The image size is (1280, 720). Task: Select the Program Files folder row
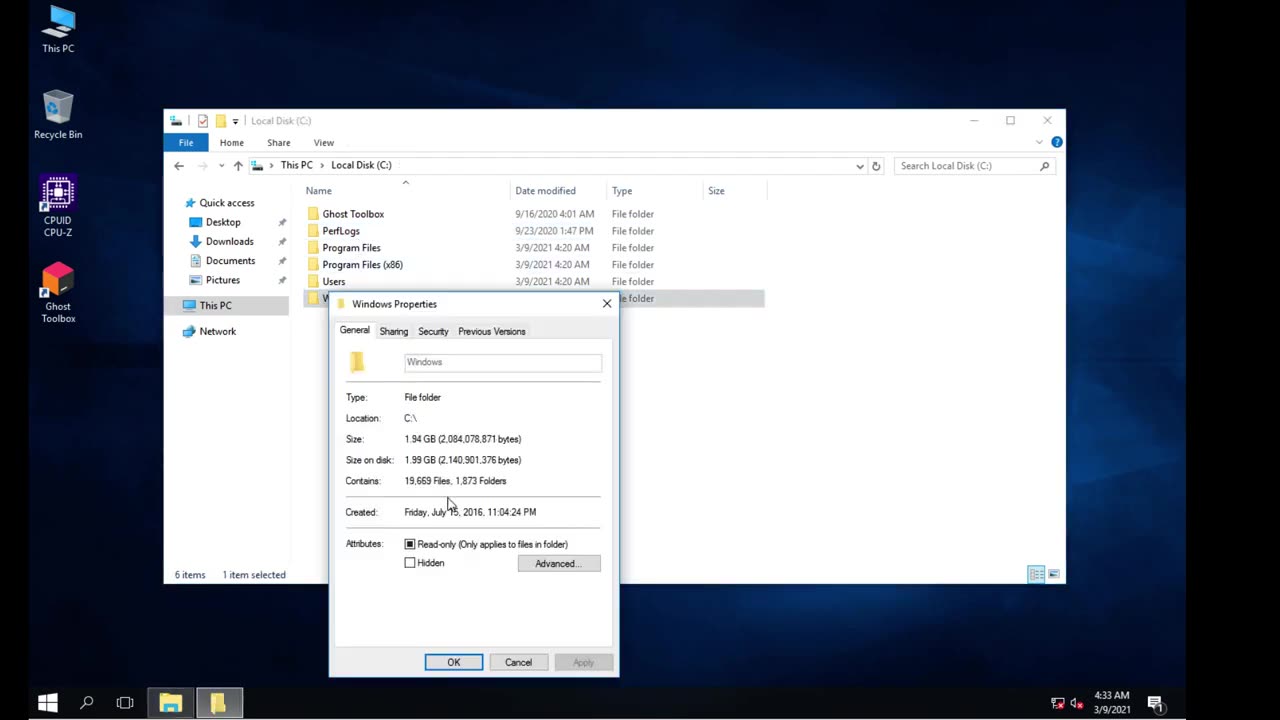534,248
